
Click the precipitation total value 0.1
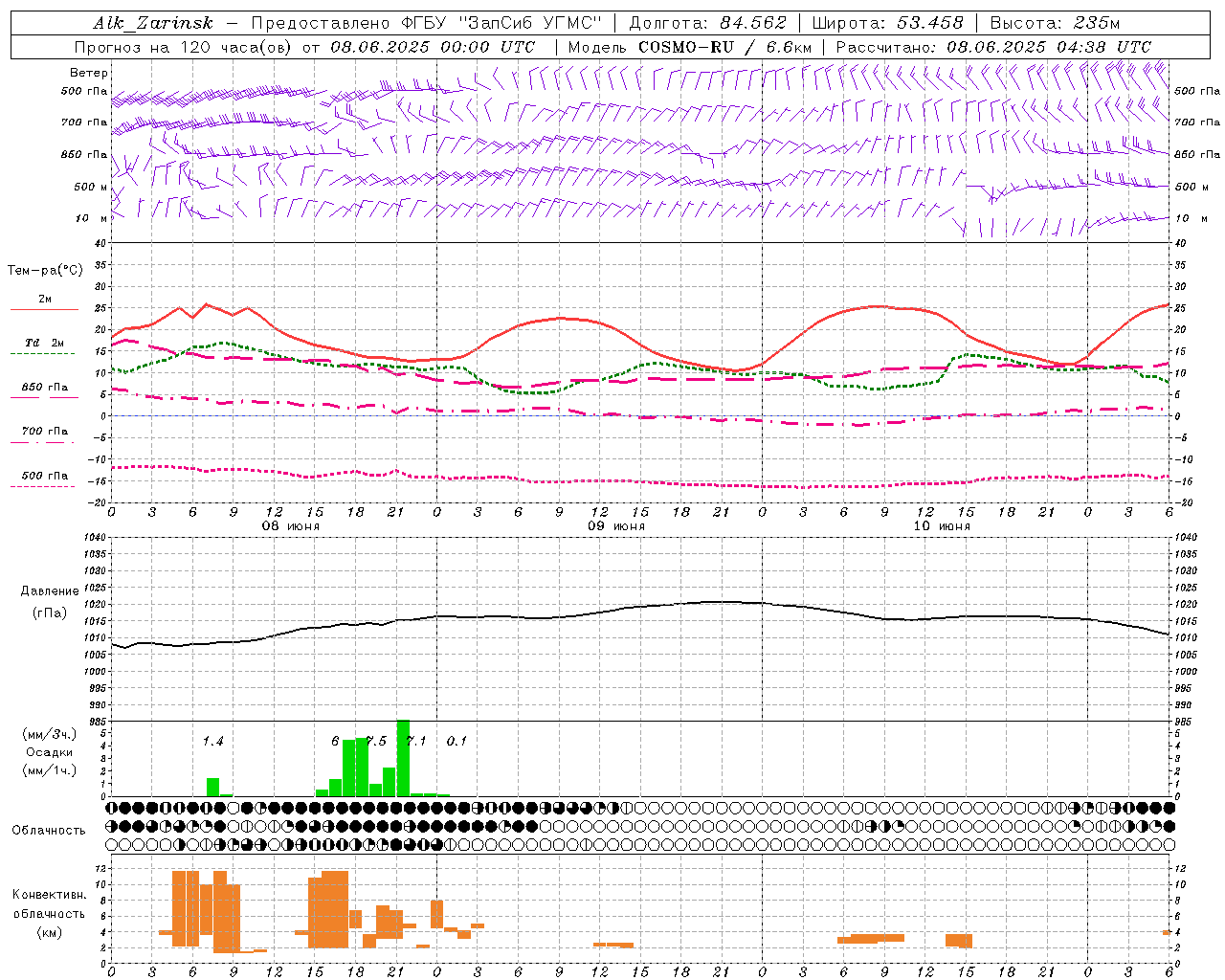click(x=457, y=741)
